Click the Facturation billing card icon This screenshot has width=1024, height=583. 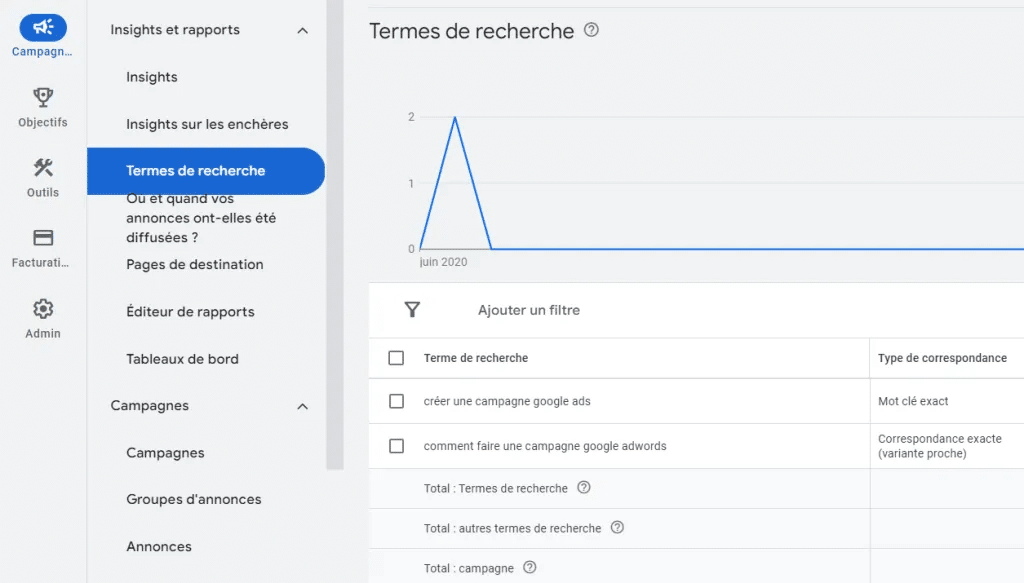tap(41, 238)
